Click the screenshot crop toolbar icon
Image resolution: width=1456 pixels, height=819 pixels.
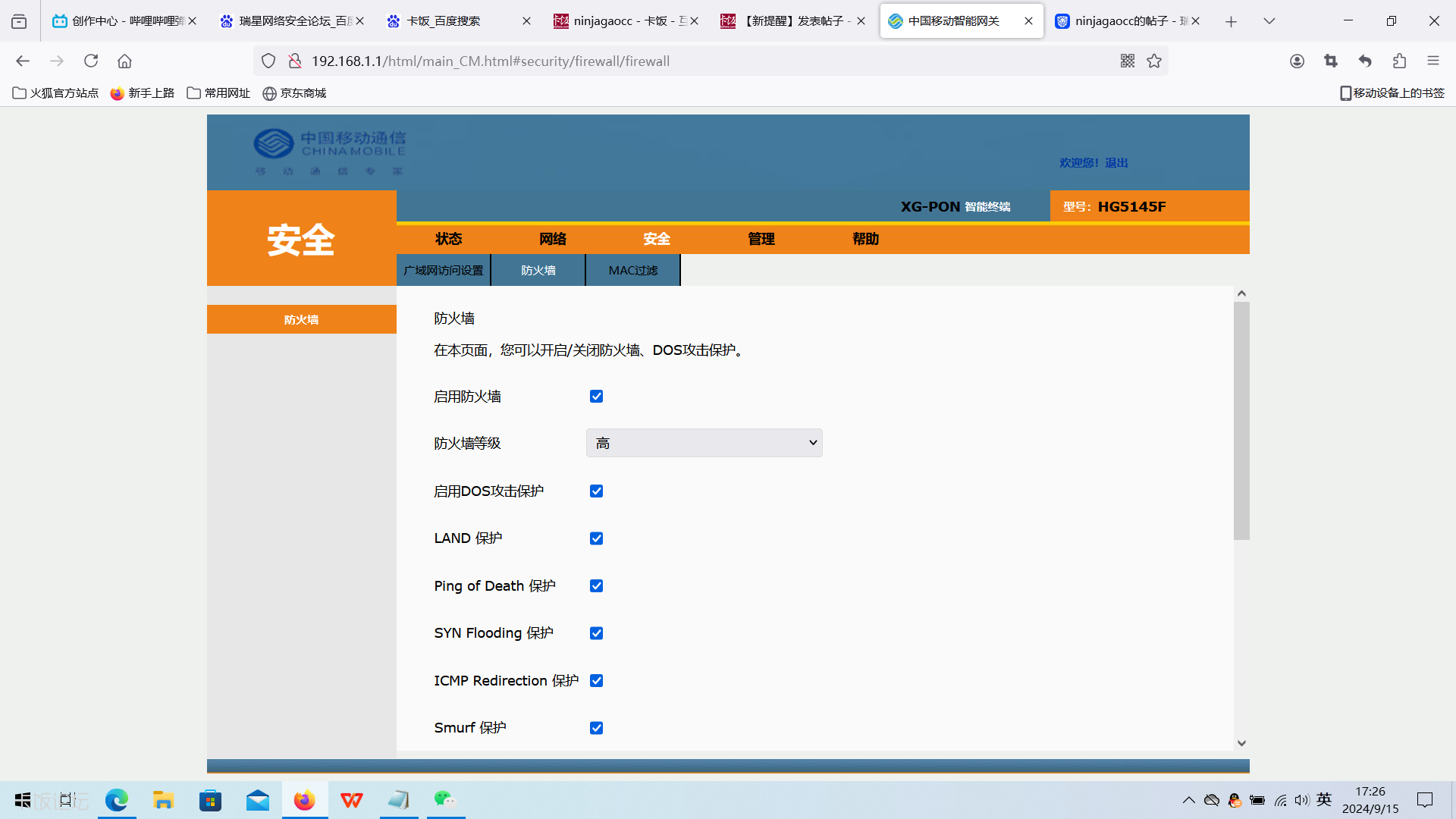(x=1331, y=61)
